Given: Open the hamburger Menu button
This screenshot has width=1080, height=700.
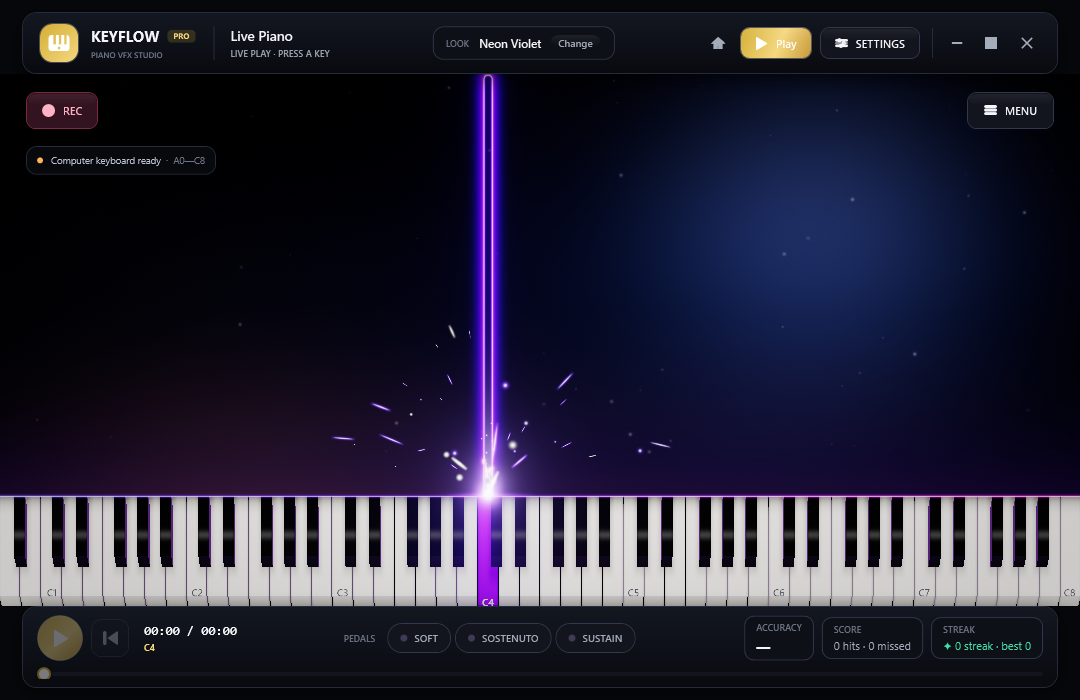Looking at the screenshot, I should click(1010, 111).
